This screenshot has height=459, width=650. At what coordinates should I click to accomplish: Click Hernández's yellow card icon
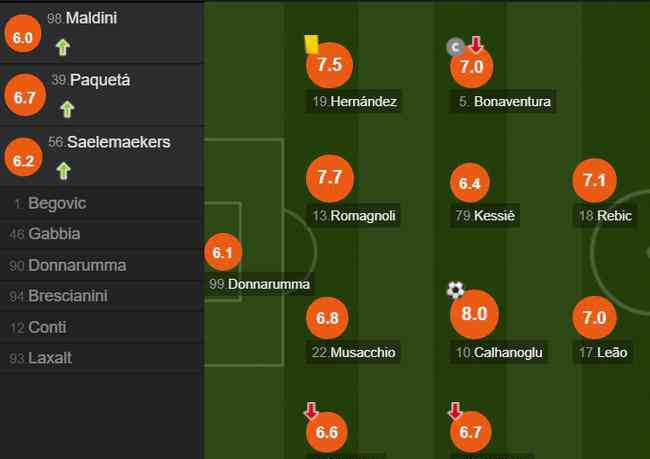311,44
